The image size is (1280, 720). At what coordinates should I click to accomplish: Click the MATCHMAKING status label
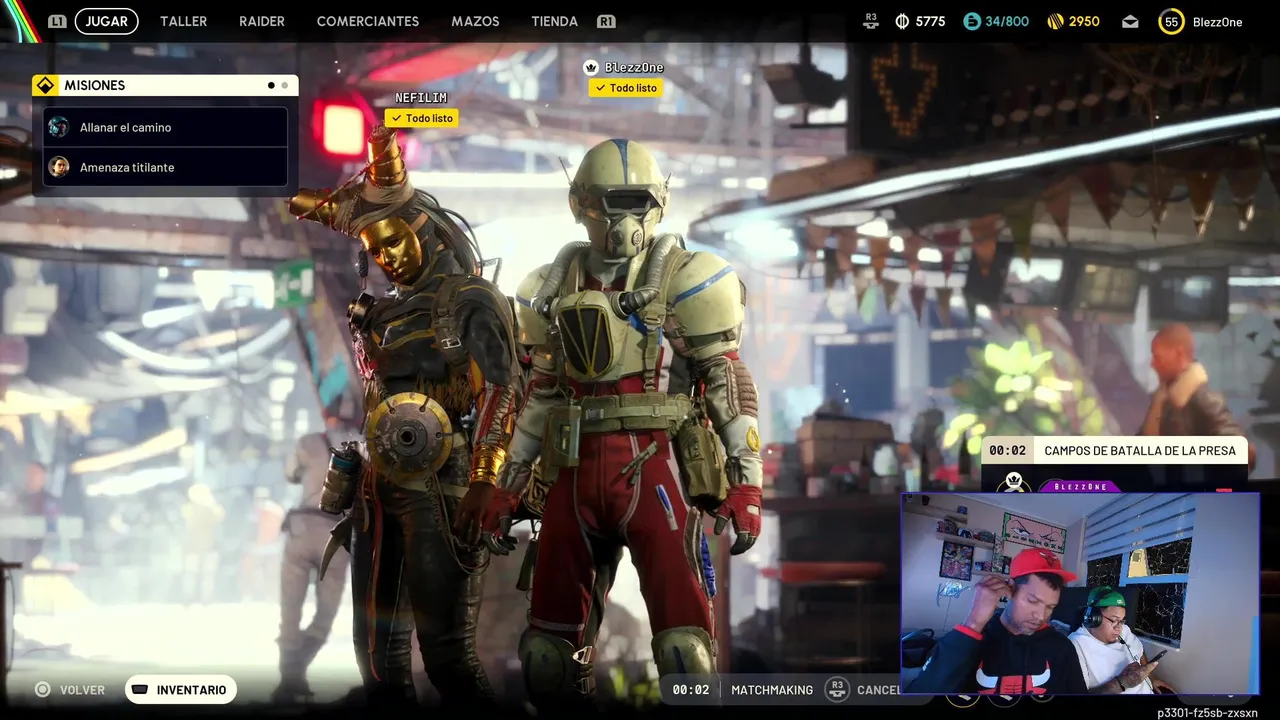(771, 690)
